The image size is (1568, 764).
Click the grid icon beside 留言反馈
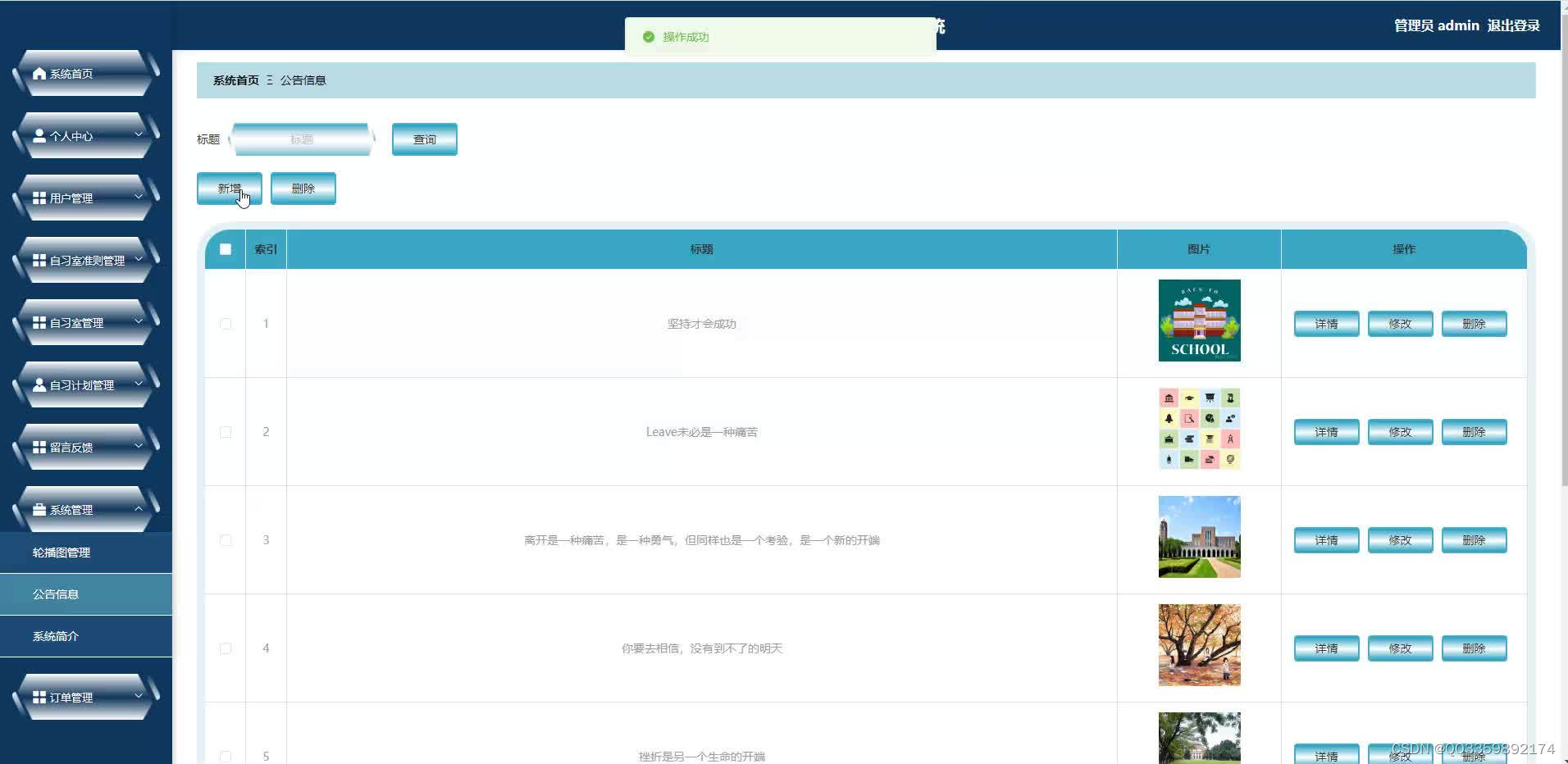[39, 448]
